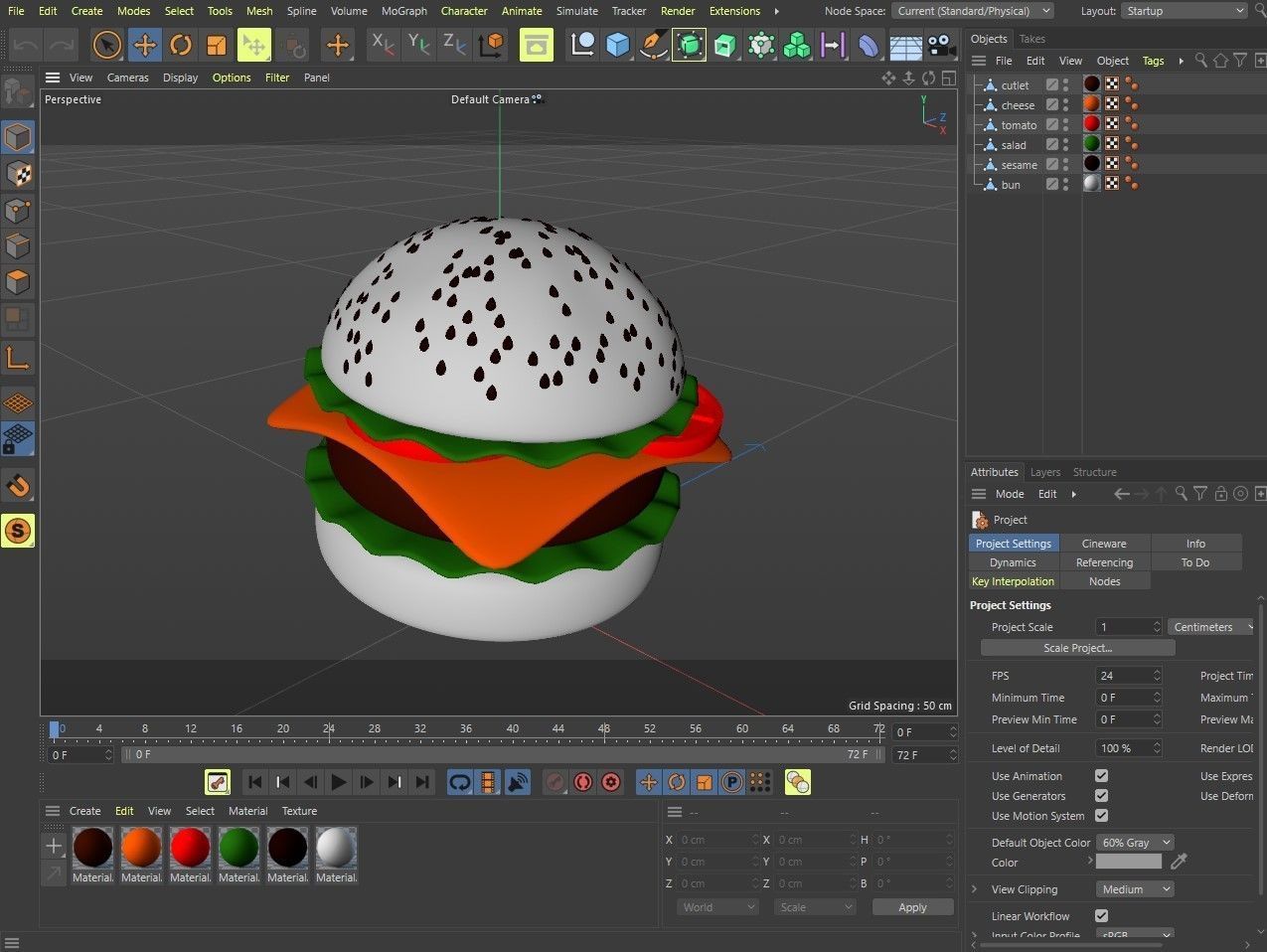Open MoGraph Cloner objects icon
Viewport: 1267px width, 952px height.
[797, 45]
